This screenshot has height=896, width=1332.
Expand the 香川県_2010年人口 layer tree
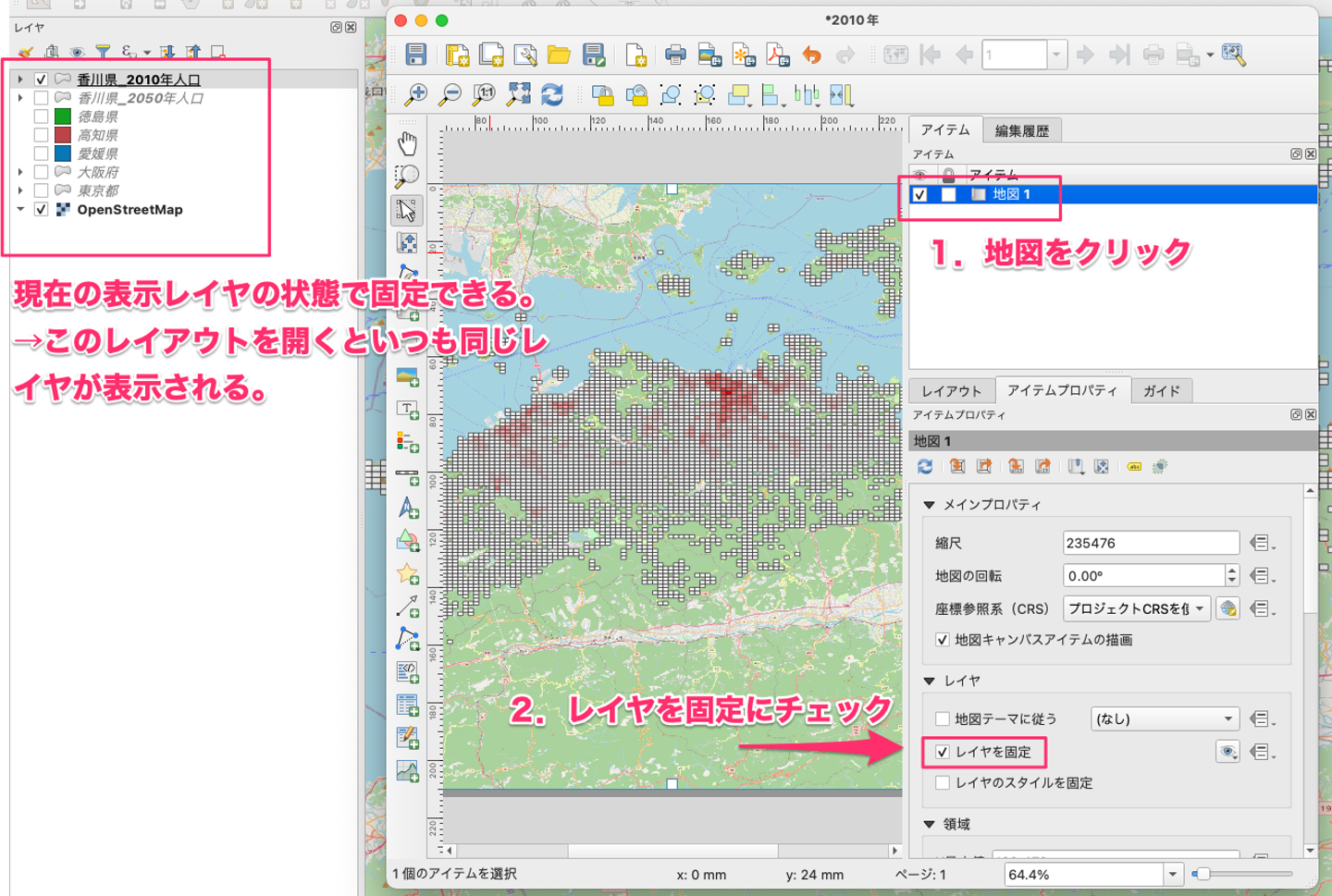[20, 80]
